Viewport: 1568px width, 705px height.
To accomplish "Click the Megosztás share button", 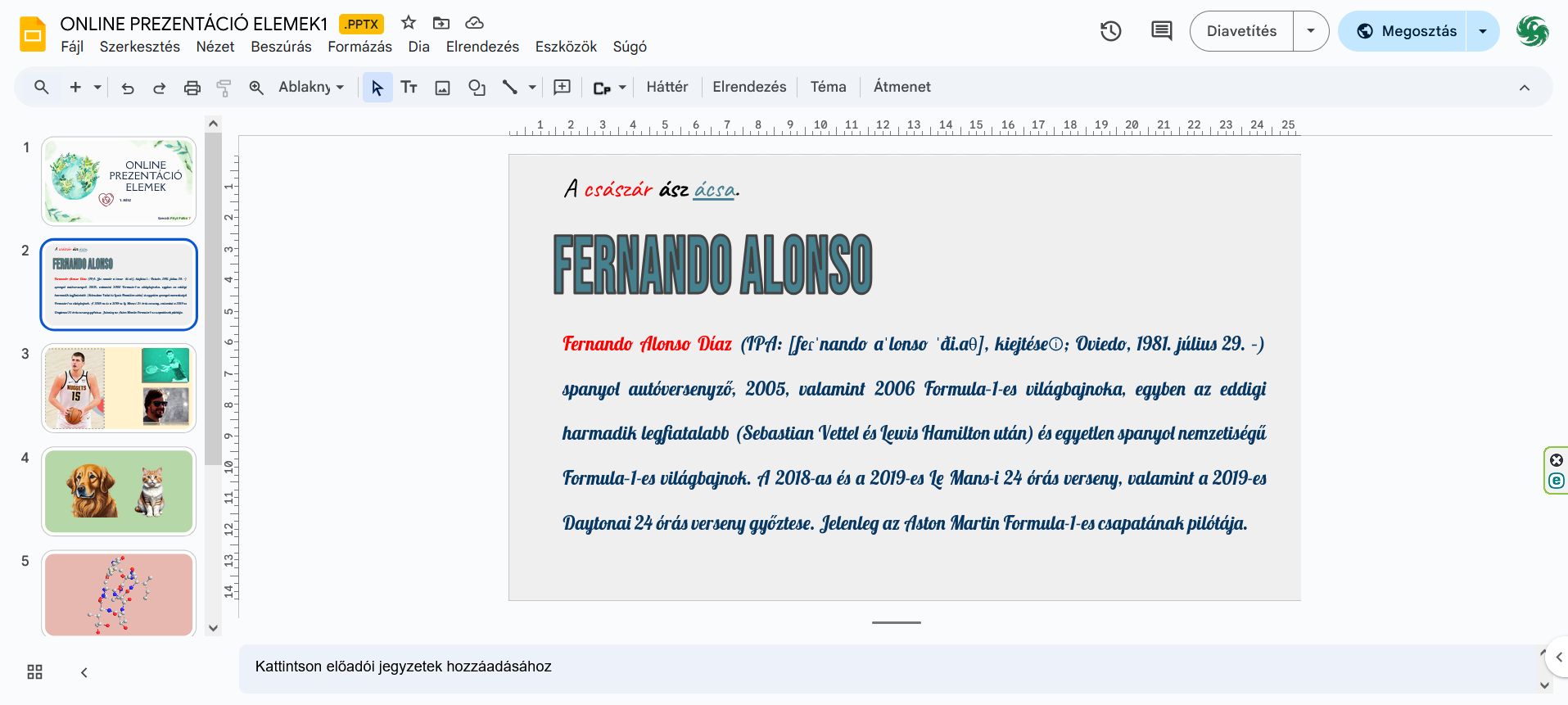I will point(1403,31).
